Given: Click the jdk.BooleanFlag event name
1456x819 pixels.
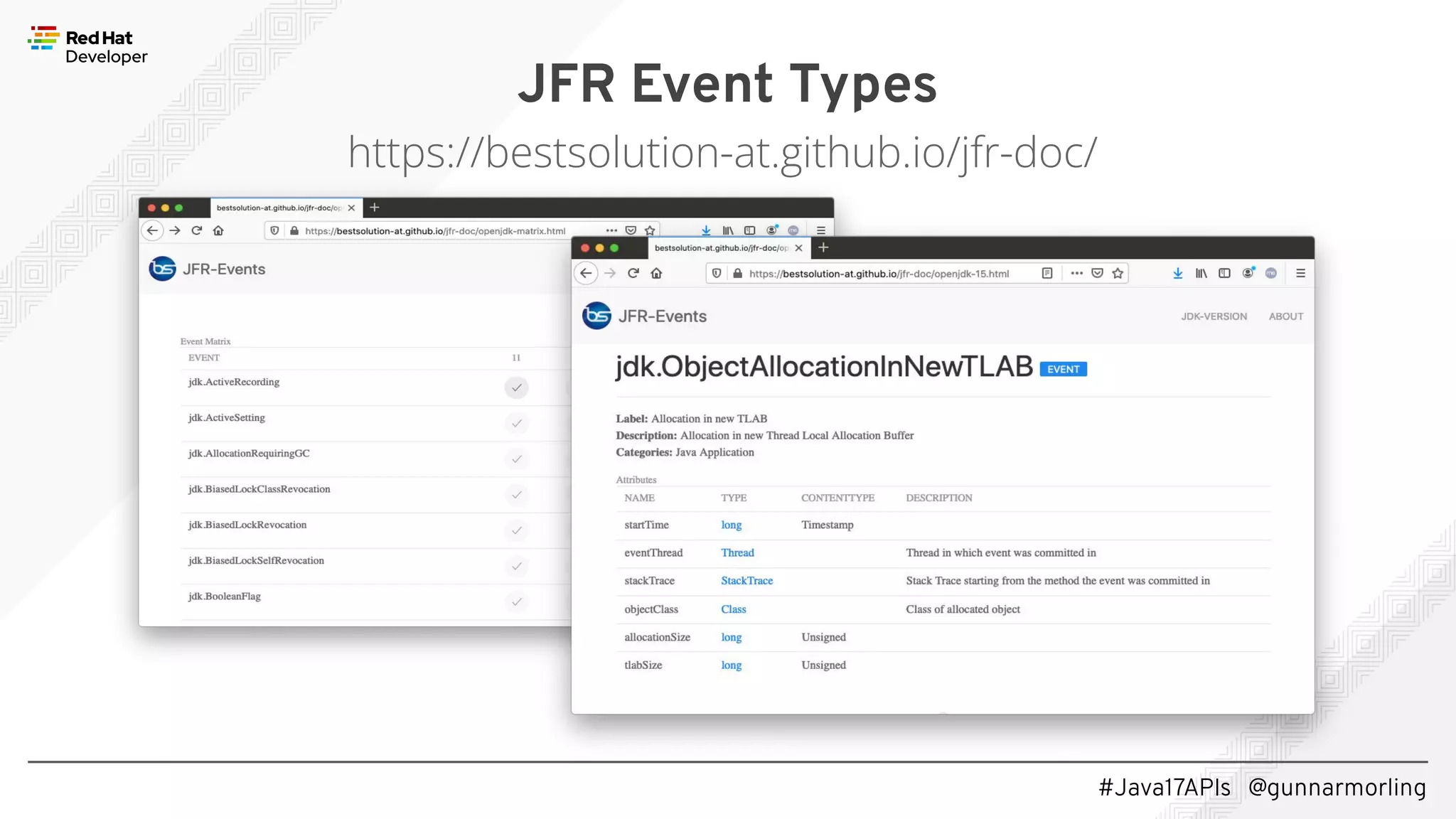Looking at the screenshot, I should [x=224, y=596].
